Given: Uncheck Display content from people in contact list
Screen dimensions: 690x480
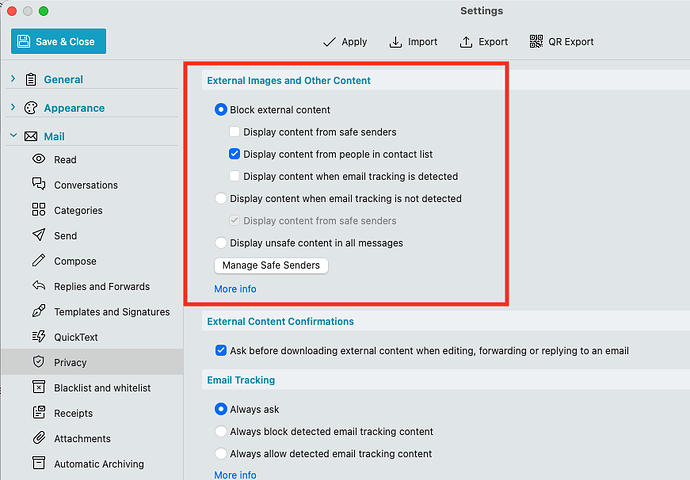Looking at the screenshot, I should 234,154.
